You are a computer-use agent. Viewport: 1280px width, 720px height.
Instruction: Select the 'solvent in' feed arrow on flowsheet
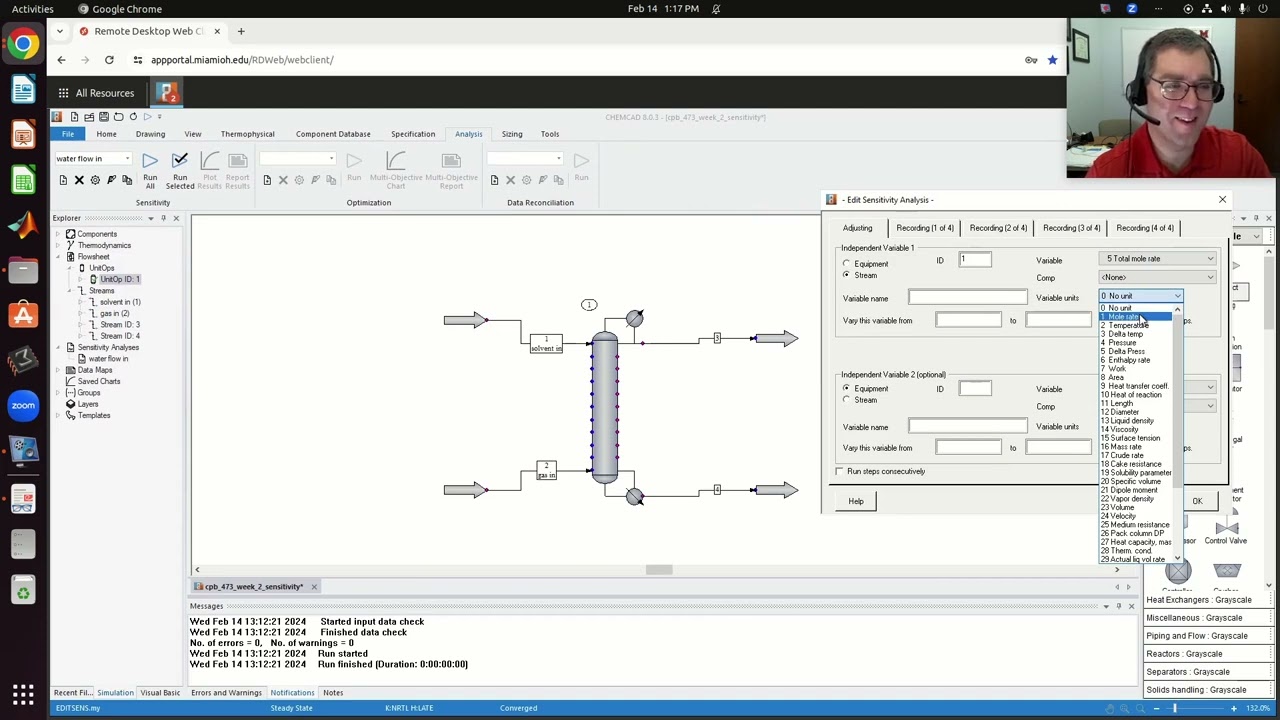pos(466,320)
